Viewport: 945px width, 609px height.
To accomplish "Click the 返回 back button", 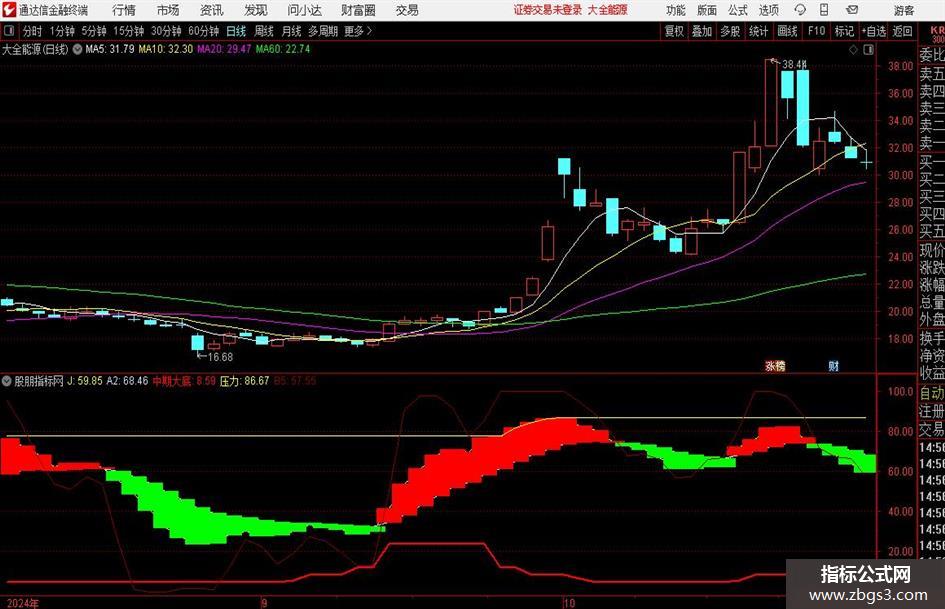I will point(903,31).
